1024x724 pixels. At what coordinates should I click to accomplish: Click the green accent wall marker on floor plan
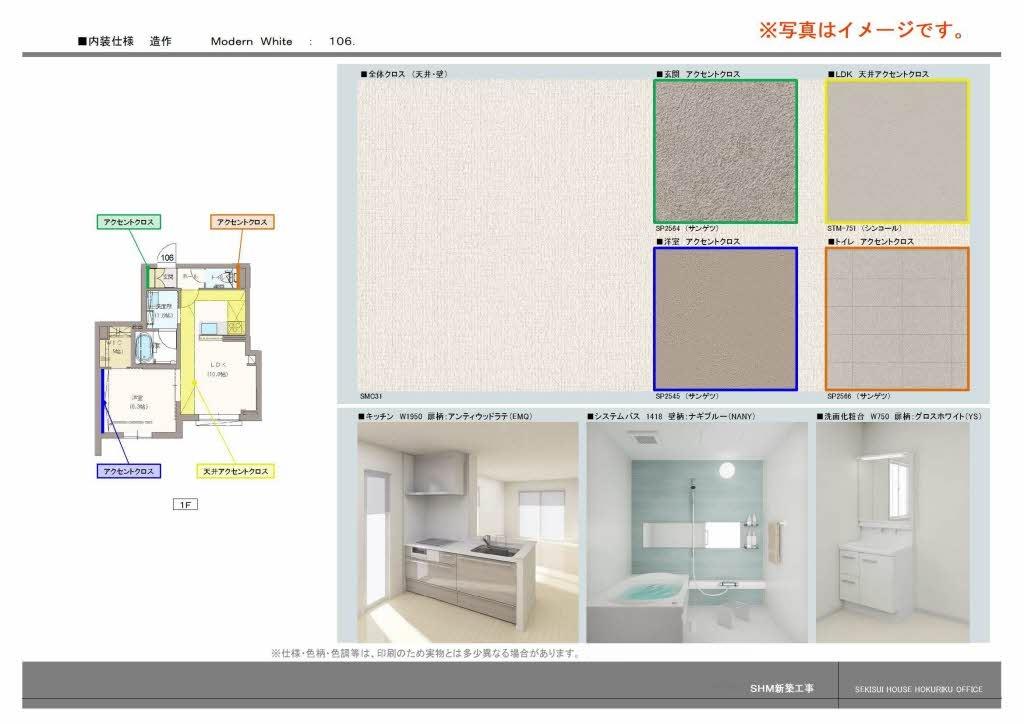(x=148, y=277)
